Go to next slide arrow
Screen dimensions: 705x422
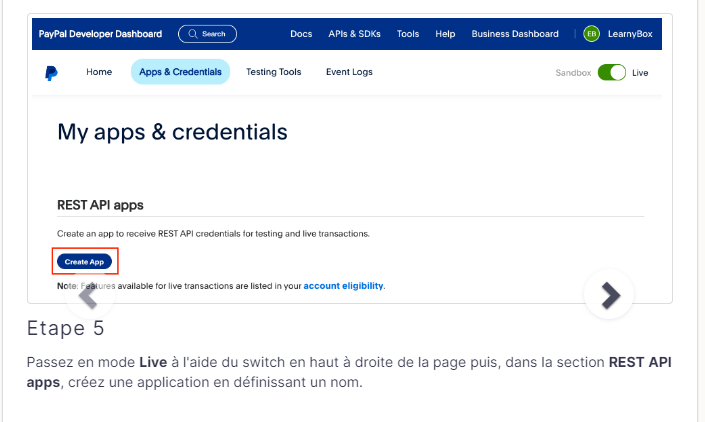pyautogui.click(x=609, y=295)
